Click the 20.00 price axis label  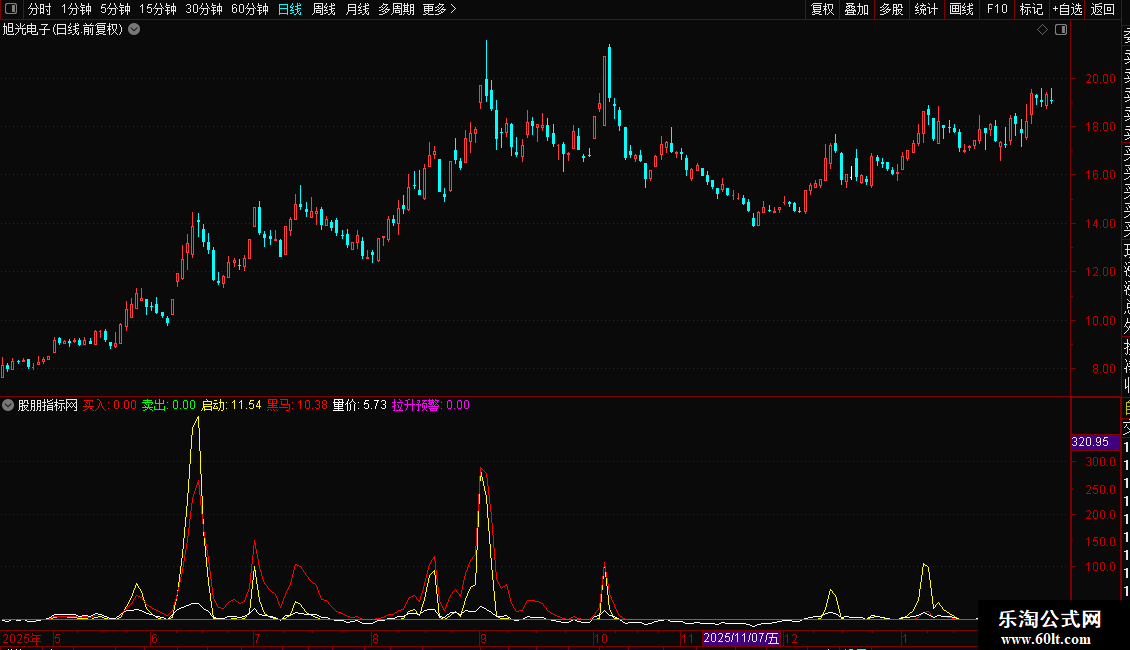(1100, 79)
